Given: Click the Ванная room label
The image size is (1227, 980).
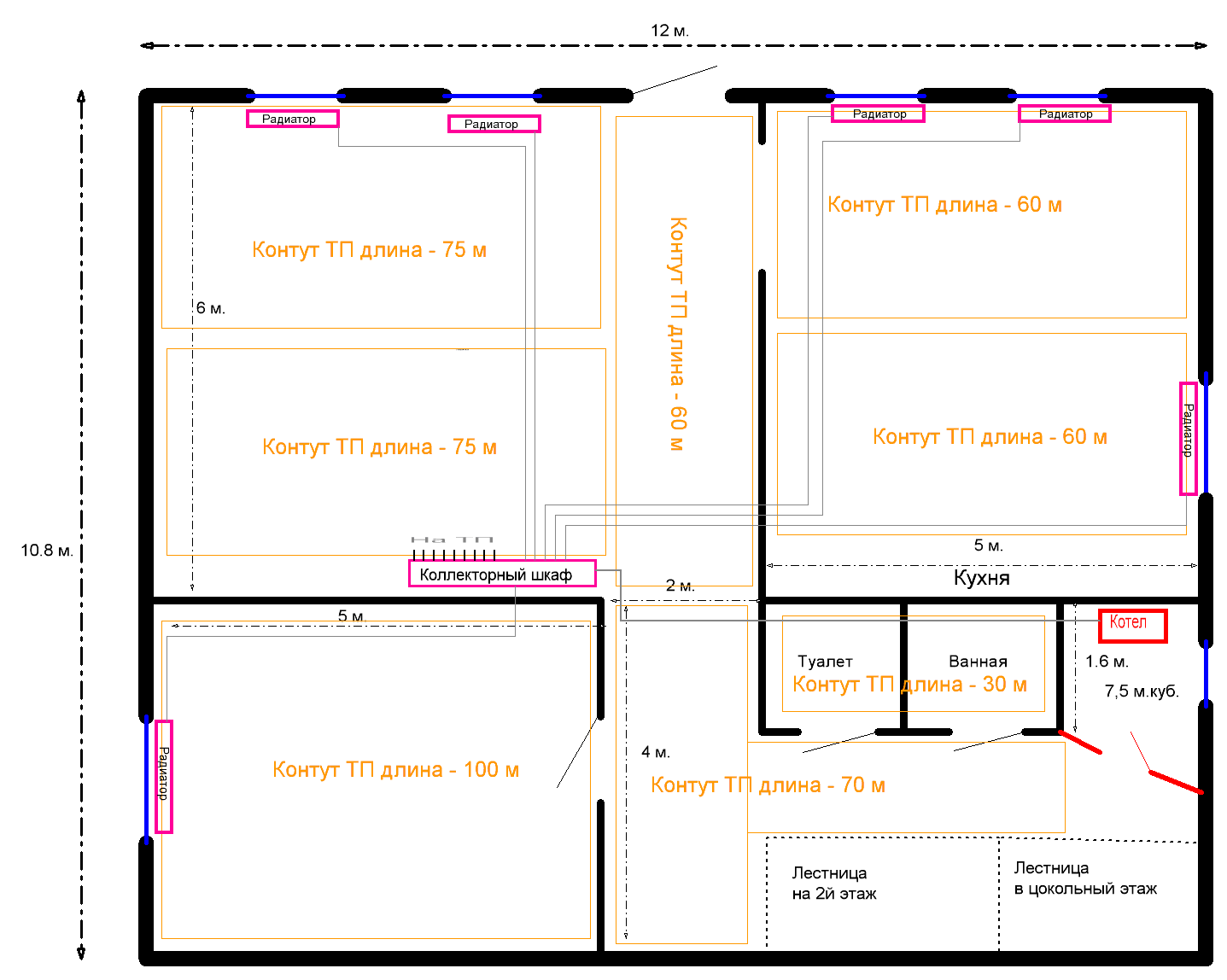Looking at the screenshot, I should pyautogui.click(x=978, y=662).
